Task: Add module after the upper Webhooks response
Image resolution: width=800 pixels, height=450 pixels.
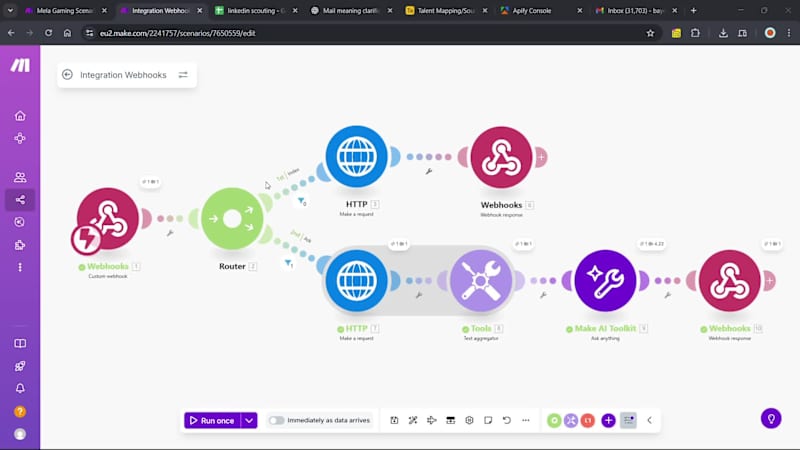Action: tap(541, 157)
